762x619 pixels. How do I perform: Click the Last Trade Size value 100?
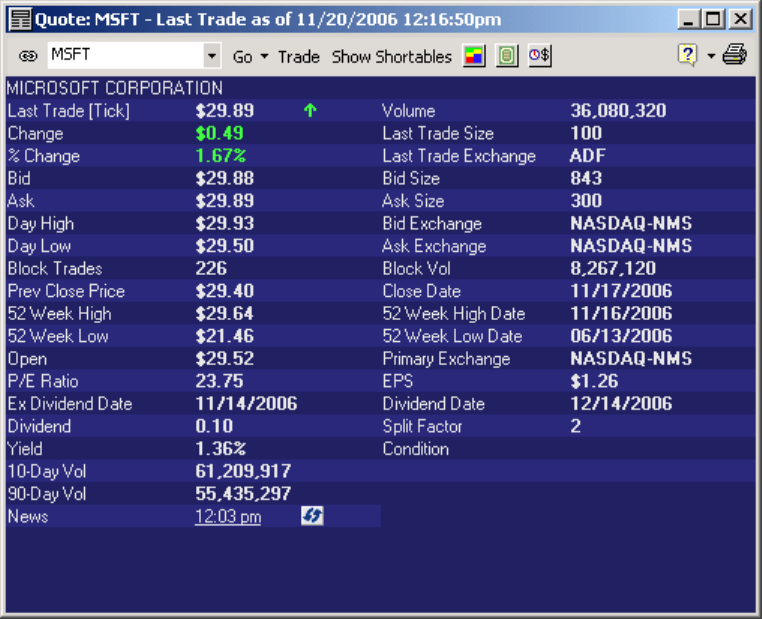[x=586, y=133]
